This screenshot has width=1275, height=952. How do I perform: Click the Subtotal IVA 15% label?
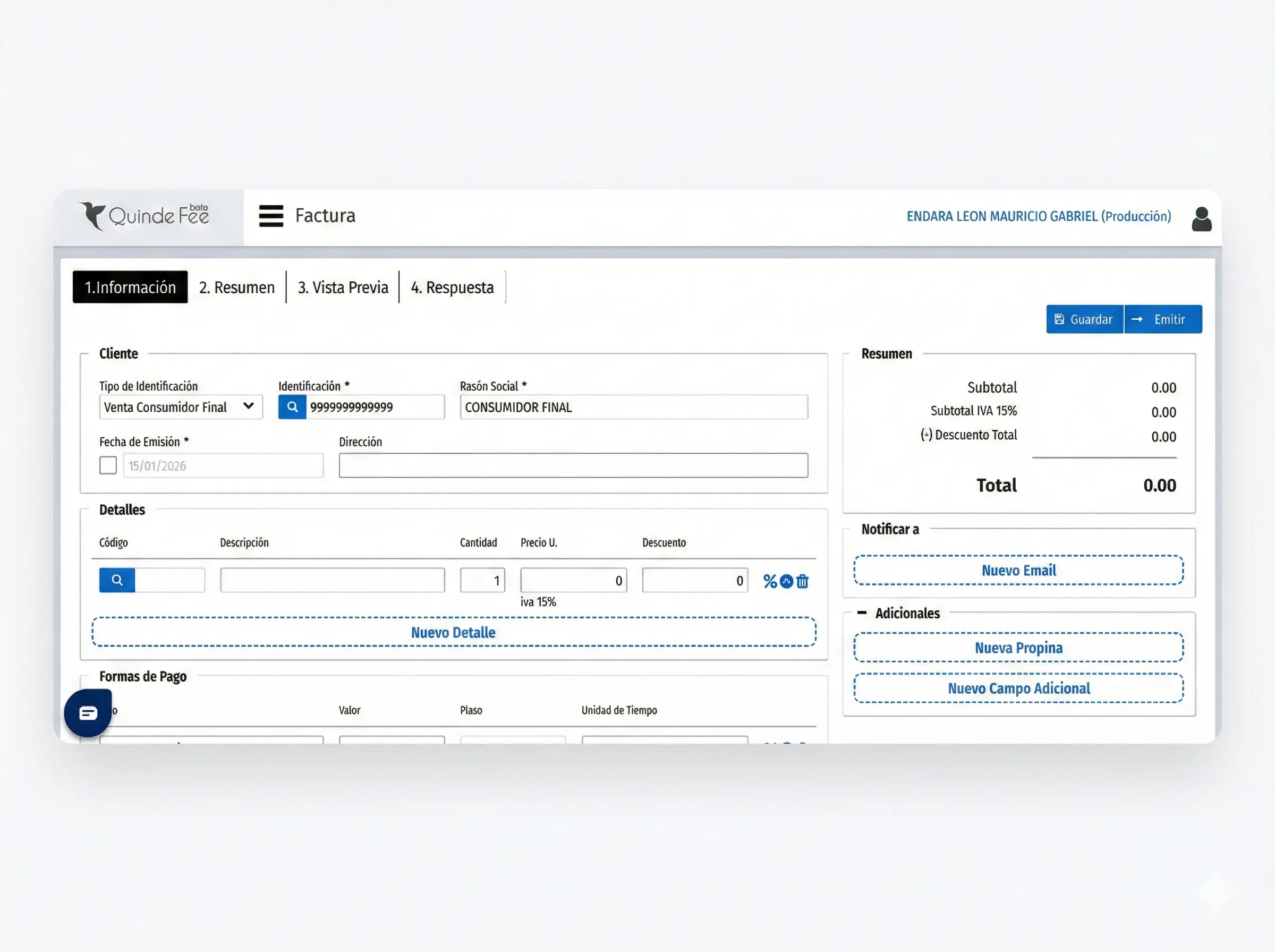[x=973, y=411]
